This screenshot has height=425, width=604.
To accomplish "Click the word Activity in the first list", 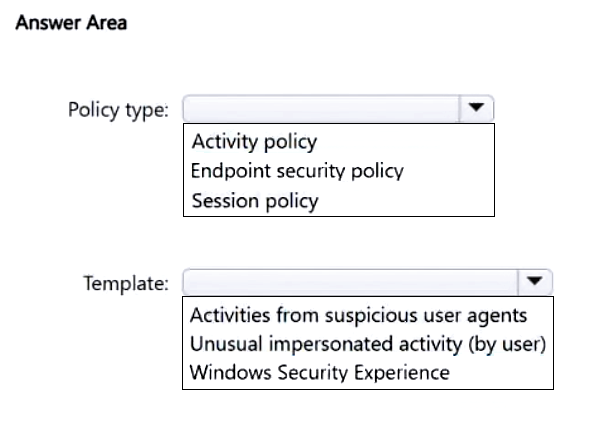I will 222,140.
